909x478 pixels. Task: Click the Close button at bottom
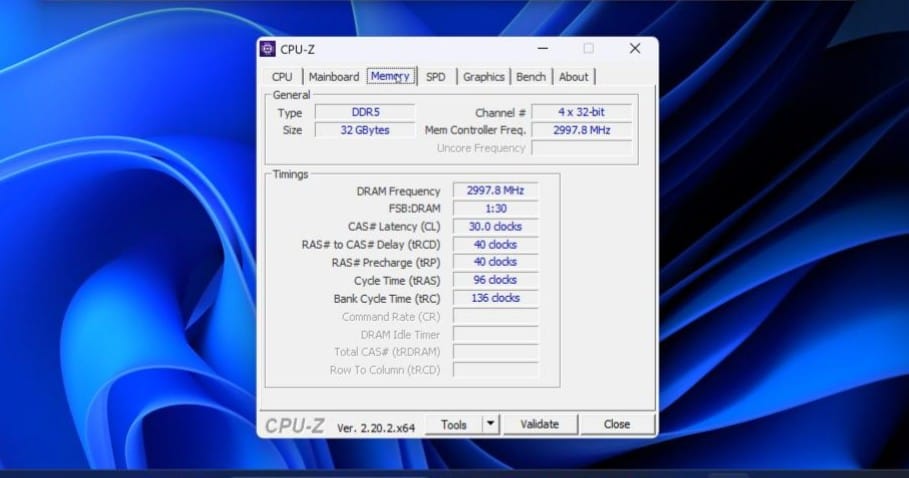point(617,425)
